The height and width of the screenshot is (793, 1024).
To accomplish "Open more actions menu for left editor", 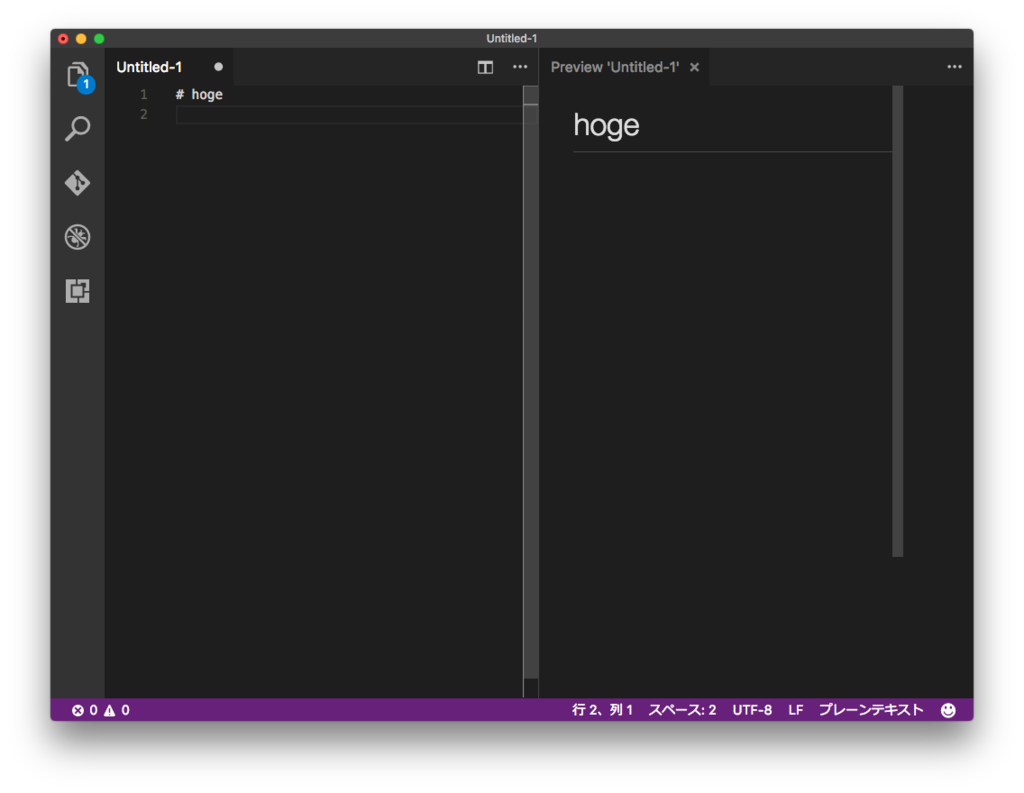I will click(520, 67).
